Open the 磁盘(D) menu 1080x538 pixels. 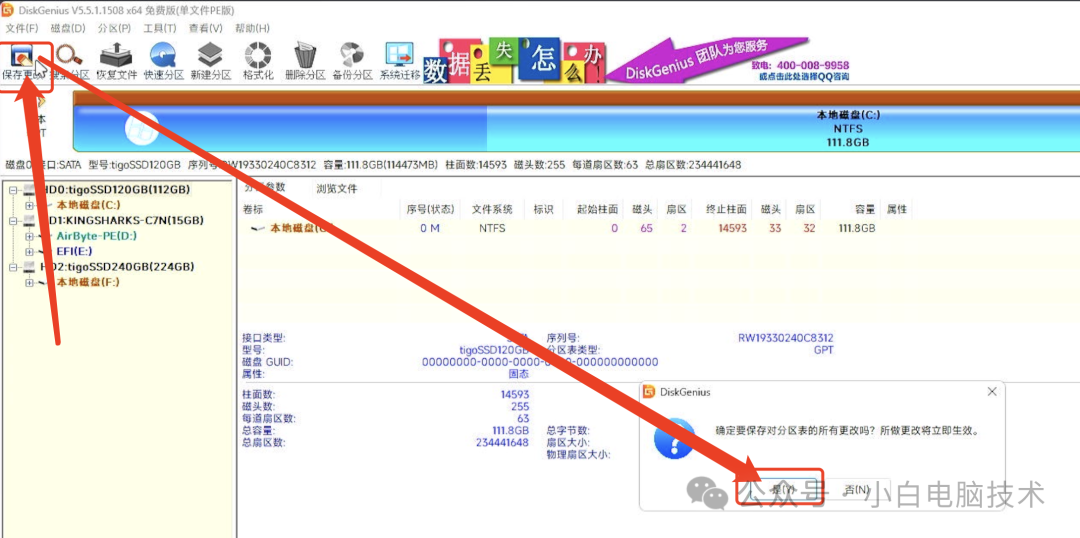(x=68, y=28)
